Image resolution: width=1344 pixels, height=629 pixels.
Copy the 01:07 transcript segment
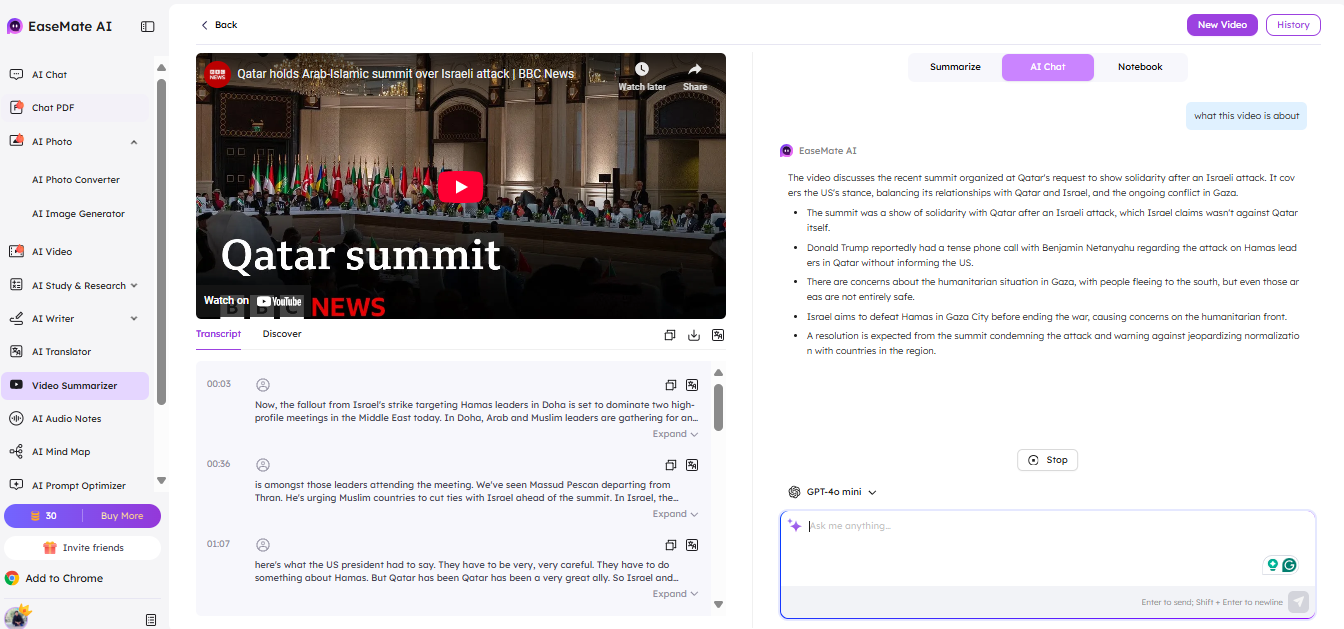click(671, 545)
